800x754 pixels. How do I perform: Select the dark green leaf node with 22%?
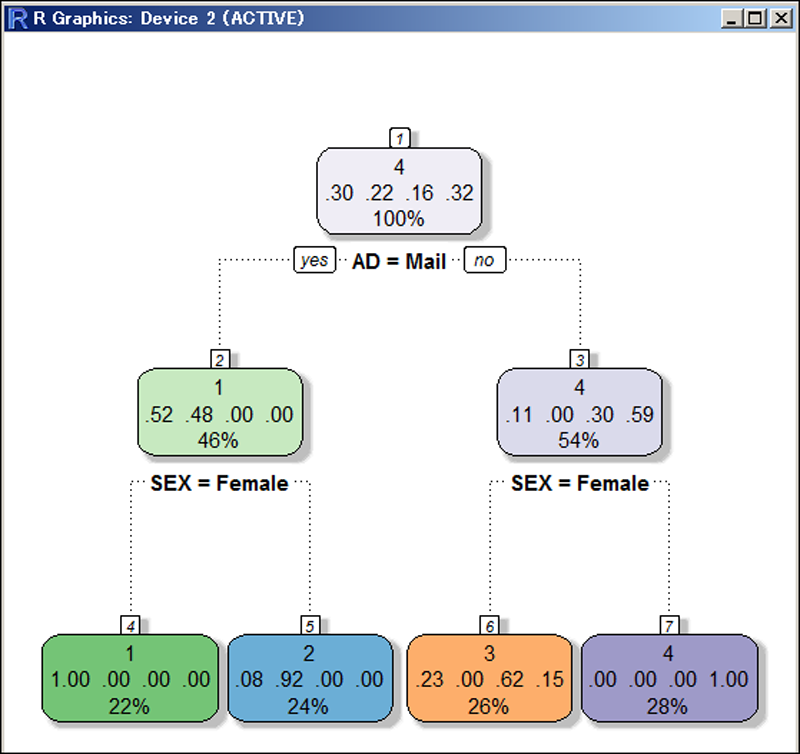(130, 679)
